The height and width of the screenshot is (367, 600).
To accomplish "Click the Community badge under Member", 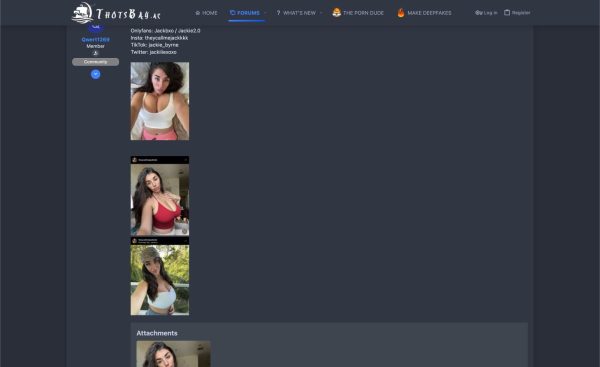I will (x=95, y=62).
